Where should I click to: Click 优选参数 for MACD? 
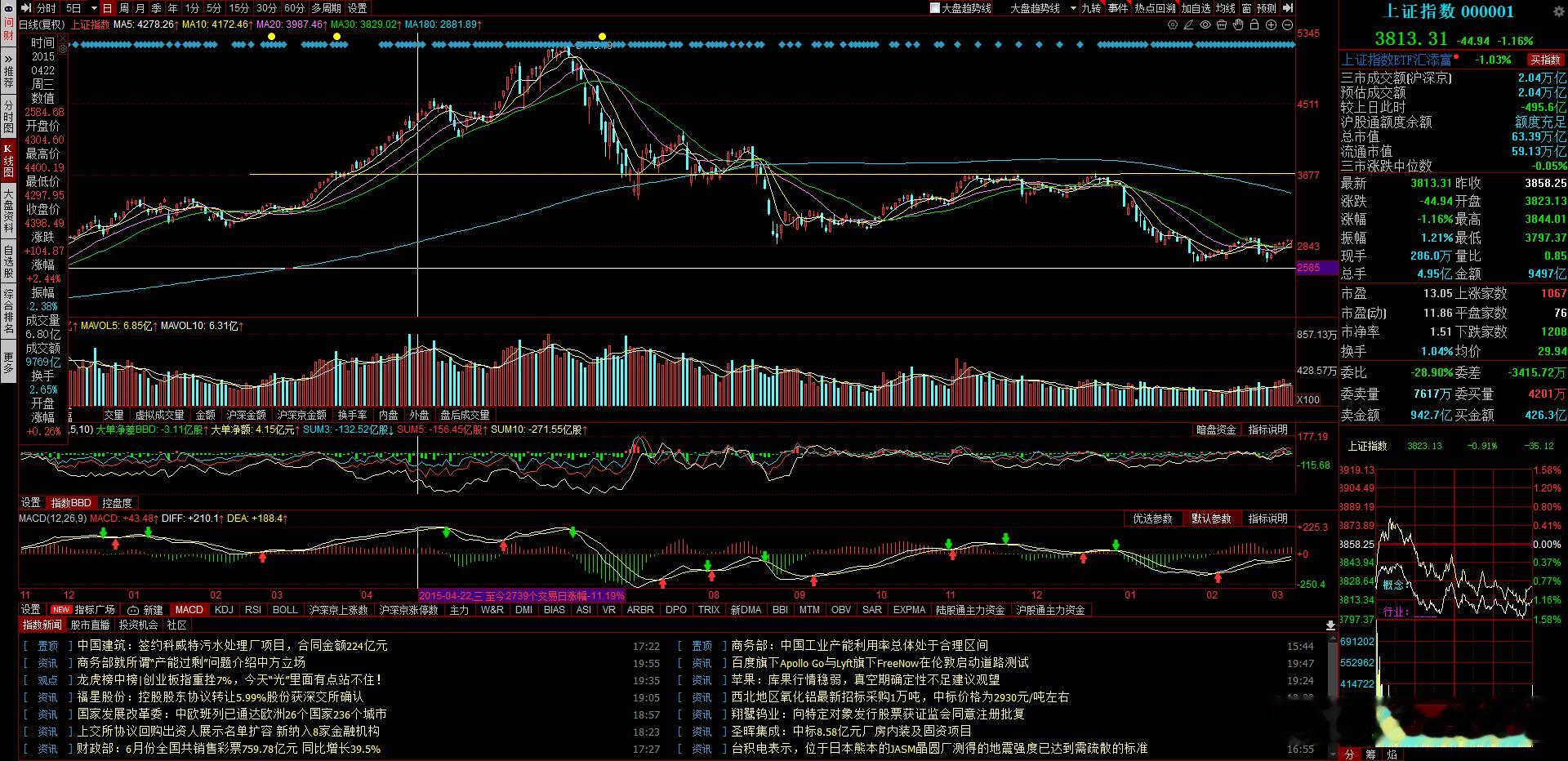tap(1152, 518)
